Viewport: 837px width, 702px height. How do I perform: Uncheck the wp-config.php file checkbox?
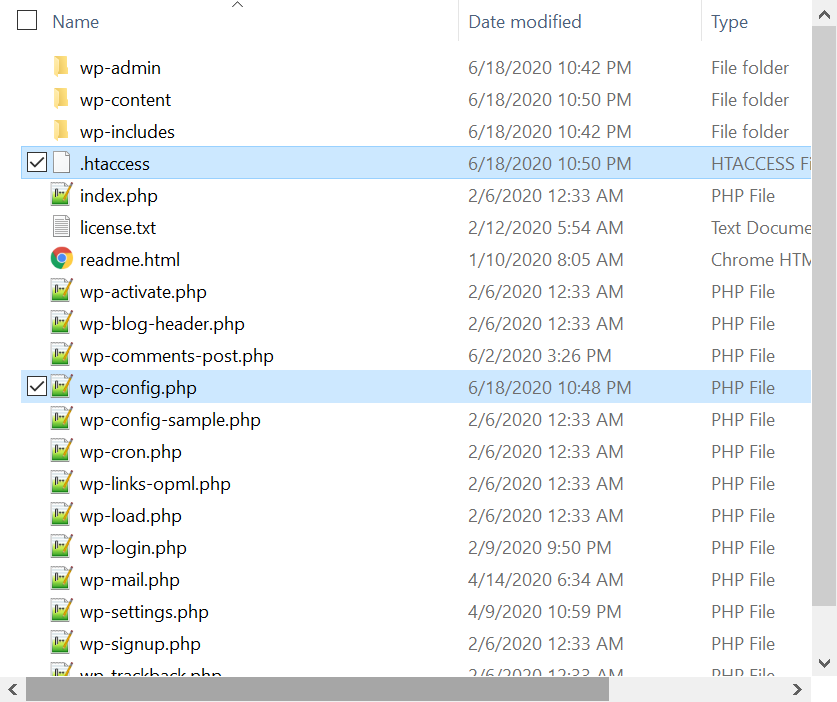pyautogui.click(x=37, y=387)
